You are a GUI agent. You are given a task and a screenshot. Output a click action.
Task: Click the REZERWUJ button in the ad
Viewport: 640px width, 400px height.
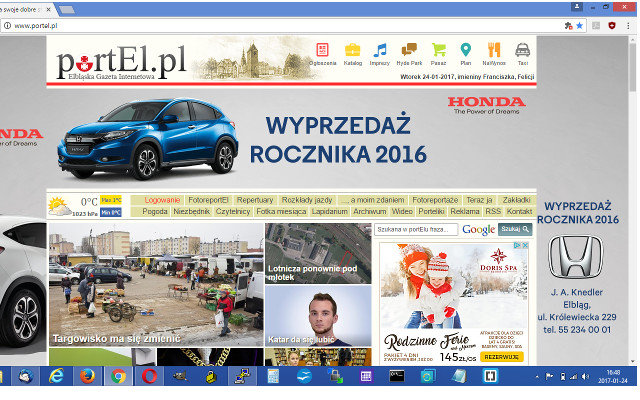point(501,357)
